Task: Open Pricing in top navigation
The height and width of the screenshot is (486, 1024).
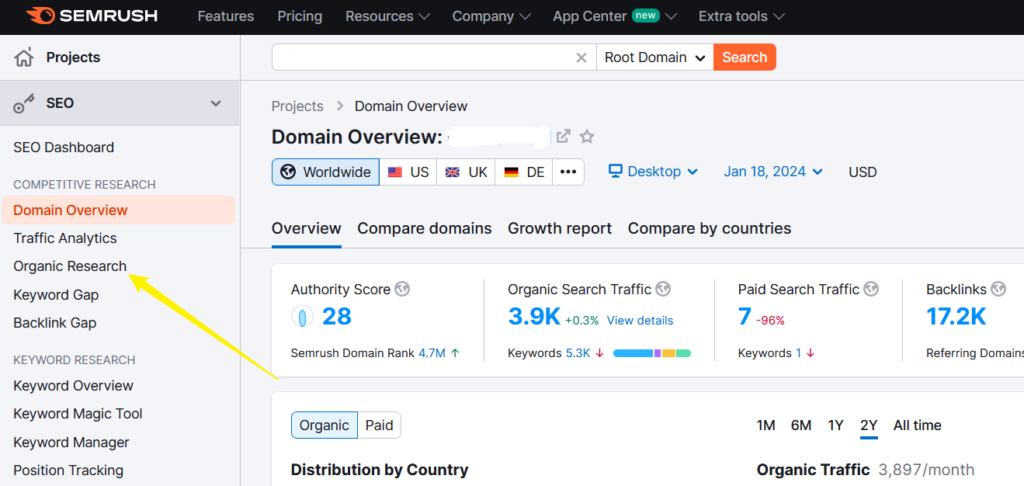Action: pos(299,16)
